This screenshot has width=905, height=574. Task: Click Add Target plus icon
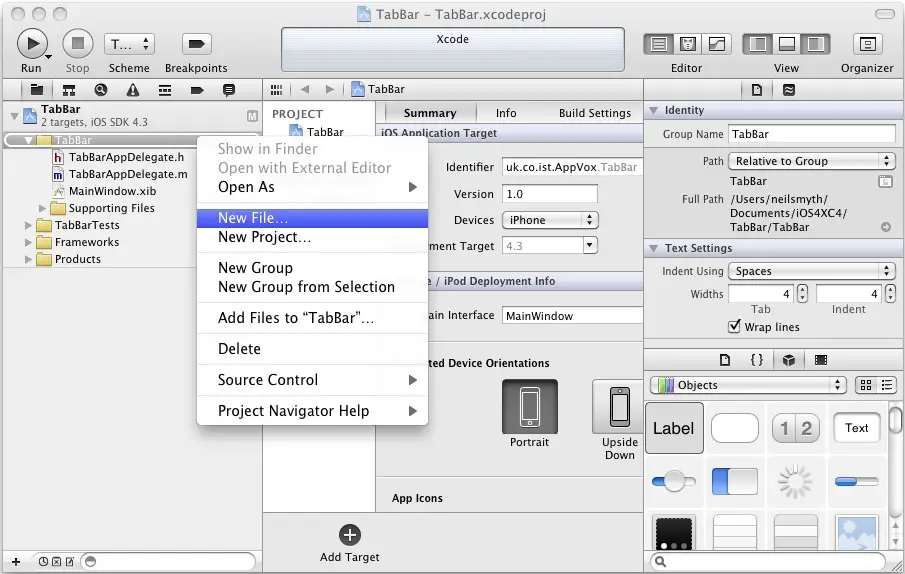coord(349,535)
